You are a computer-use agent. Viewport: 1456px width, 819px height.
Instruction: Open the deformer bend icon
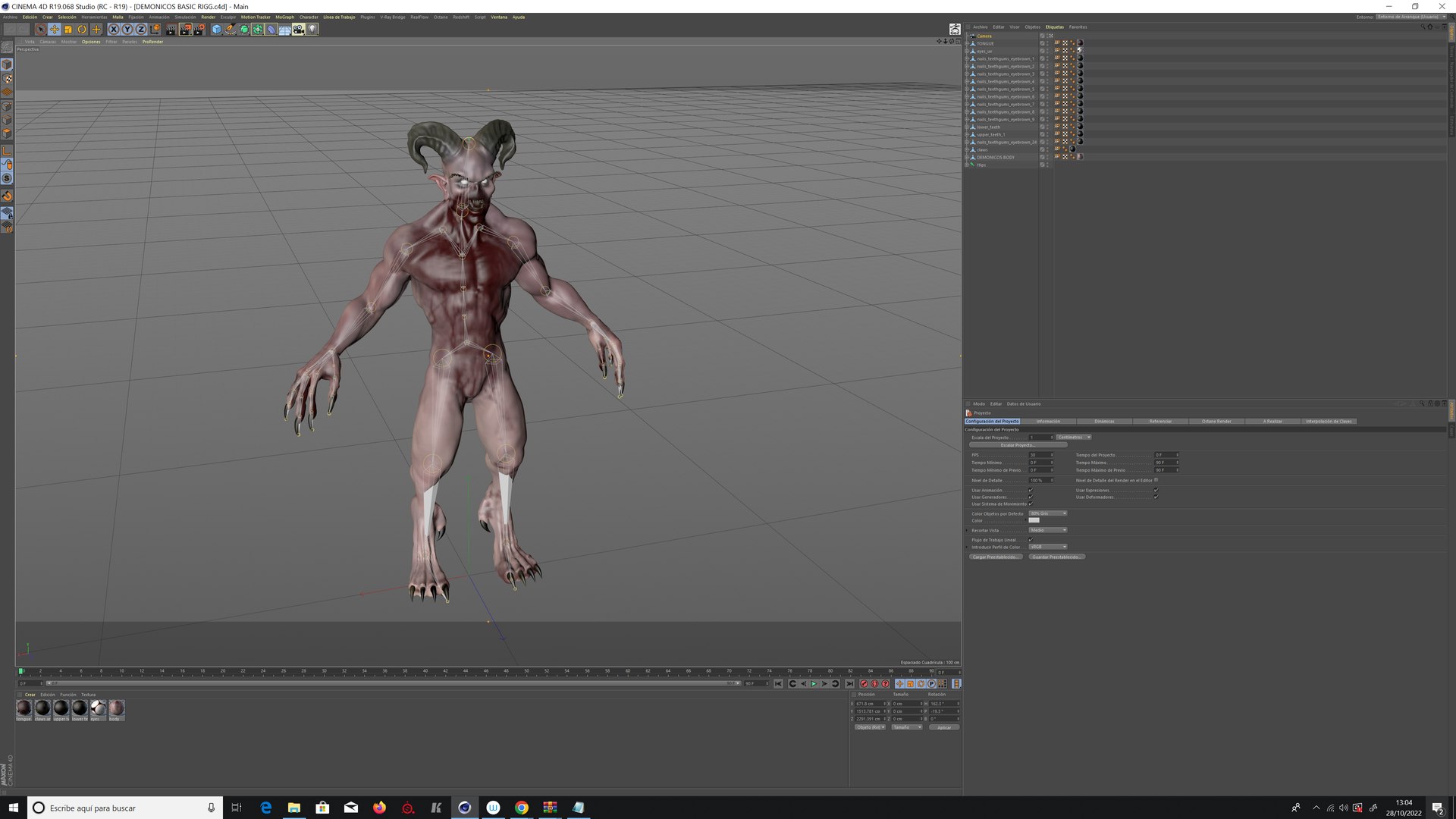[271, 29]
